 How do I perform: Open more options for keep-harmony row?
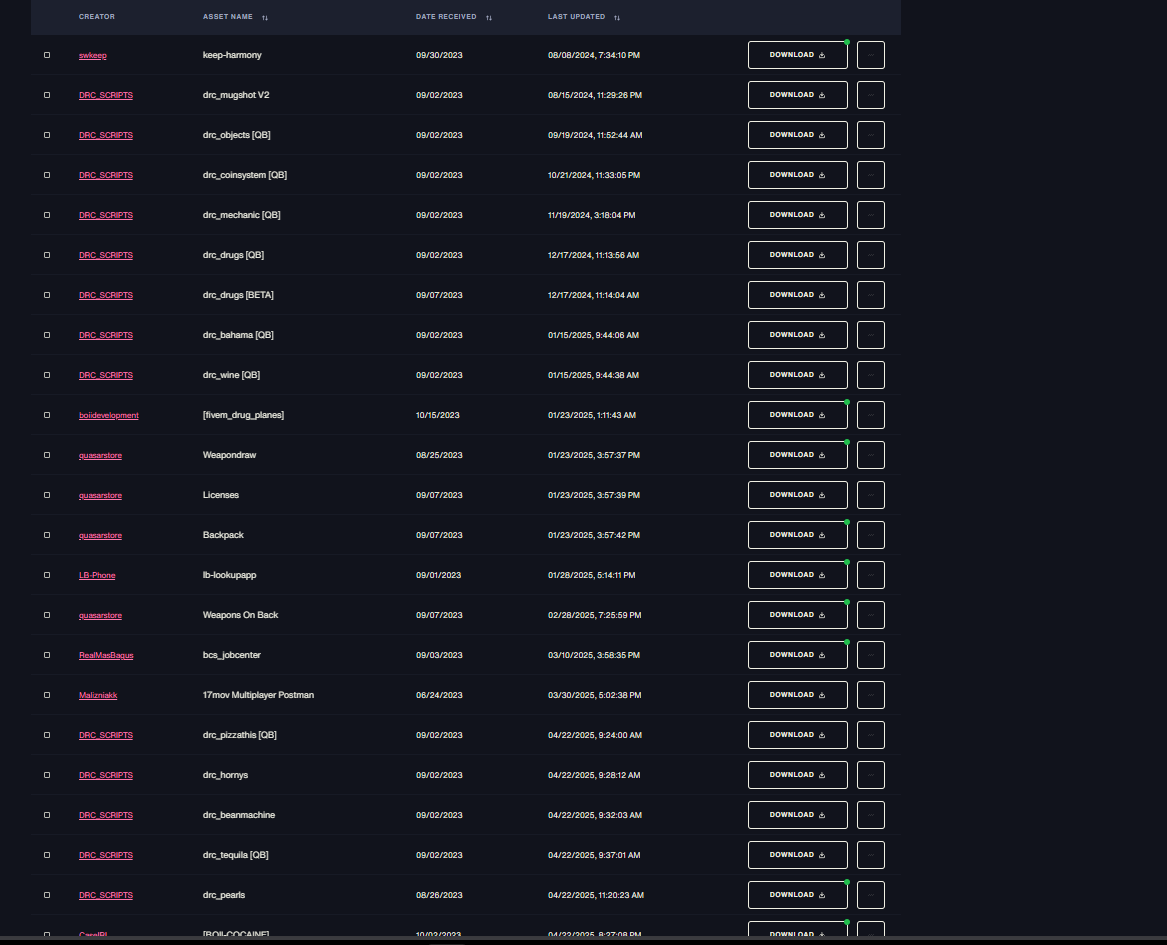[871, 55]
